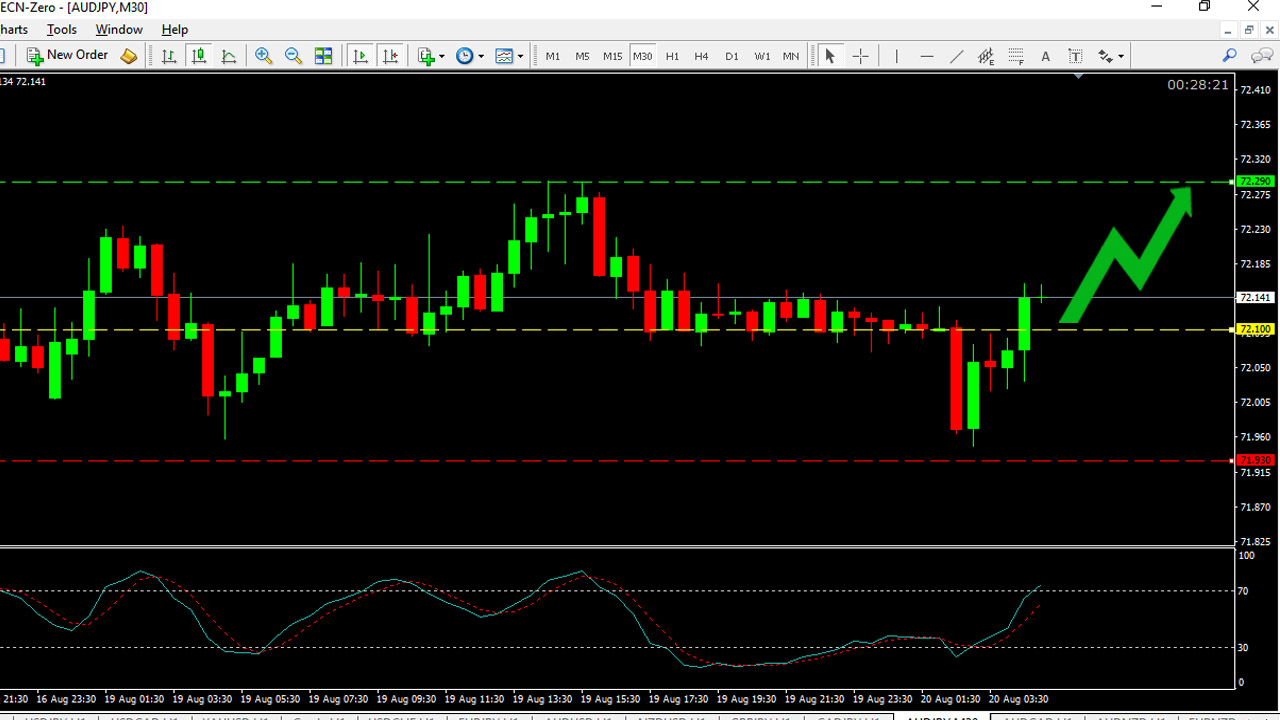
Task: Launch MetaEditor via the gold book icon
Action: 129,56
